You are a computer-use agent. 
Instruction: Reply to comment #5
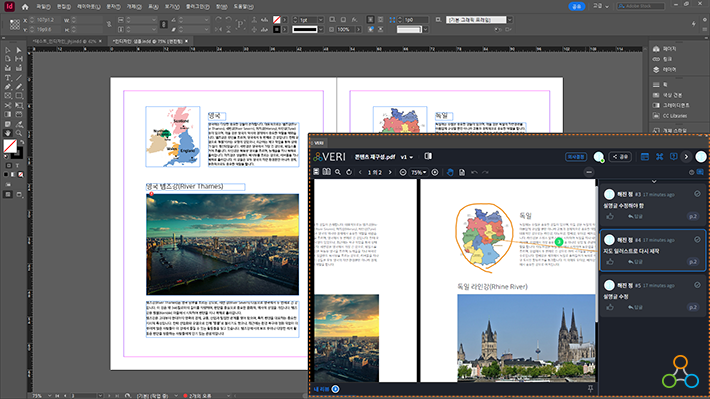(635, 307)
